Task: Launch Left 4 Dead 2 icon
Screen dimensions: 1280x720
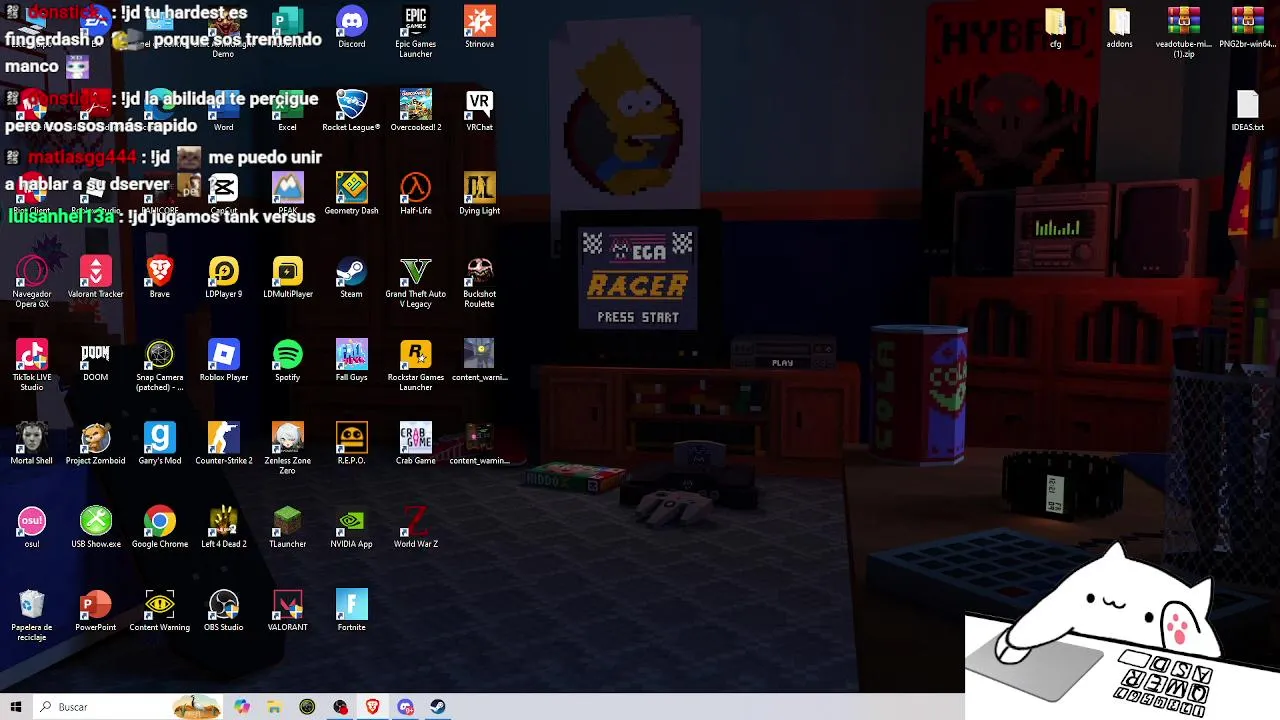Action: [x=223, y=527]
